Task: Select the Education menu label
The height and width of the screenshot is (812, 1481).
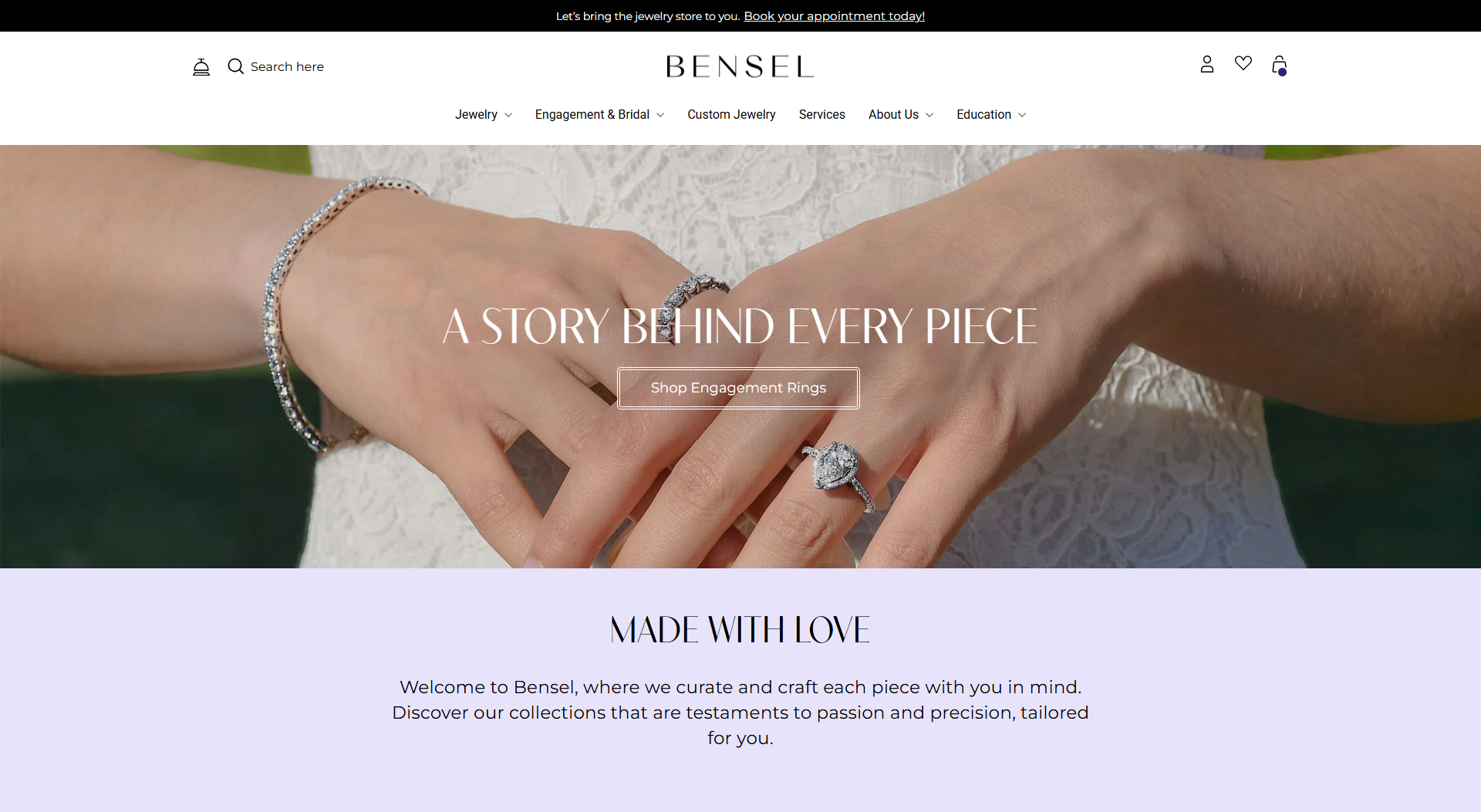Action: [983, 114]
